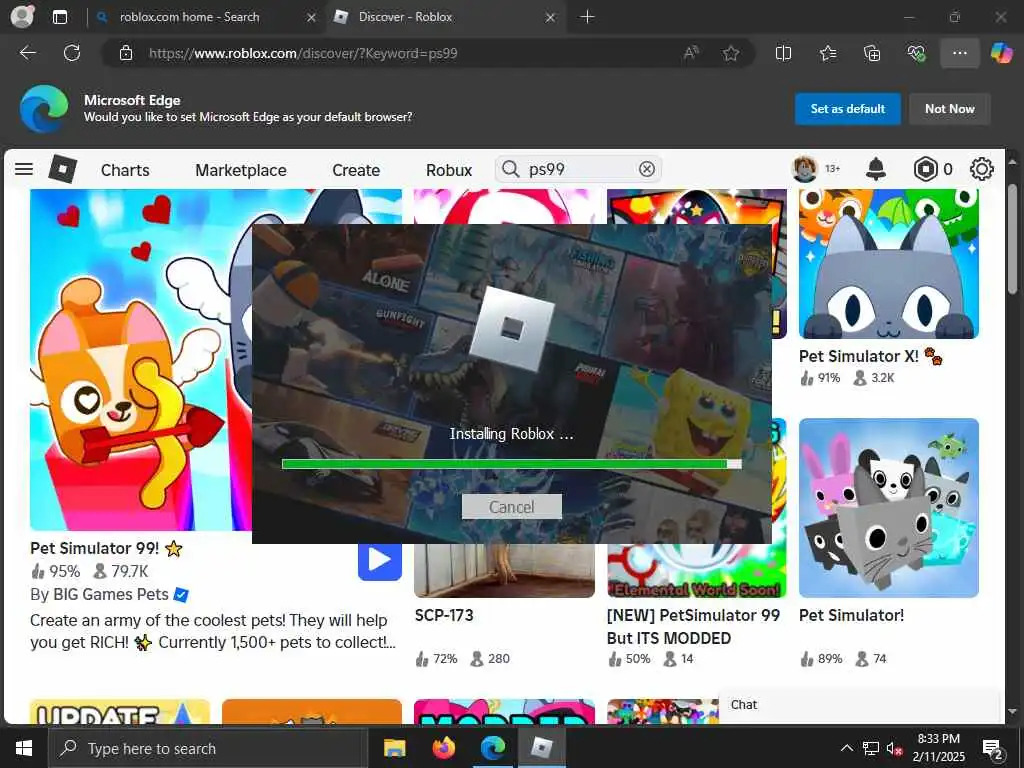
Task: Select the Discover - Roblox tab
Action: pos(405,17)
